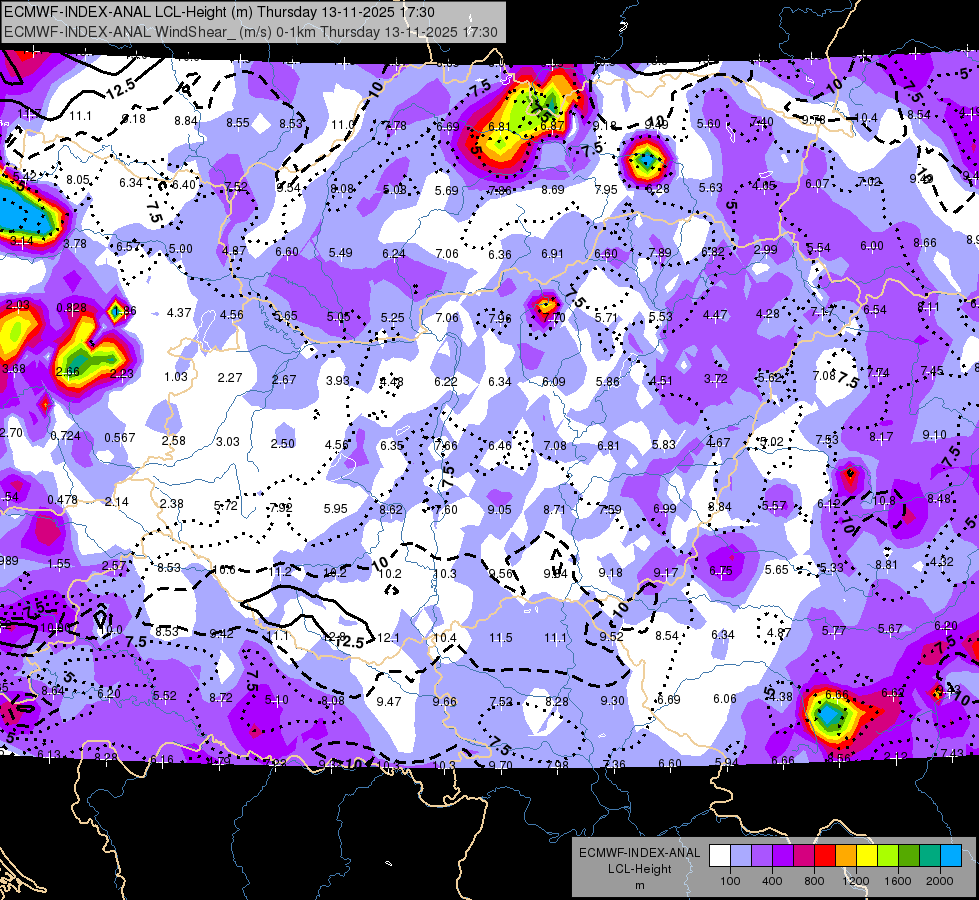Click the 11.5 wind shear value

[501, 637]
